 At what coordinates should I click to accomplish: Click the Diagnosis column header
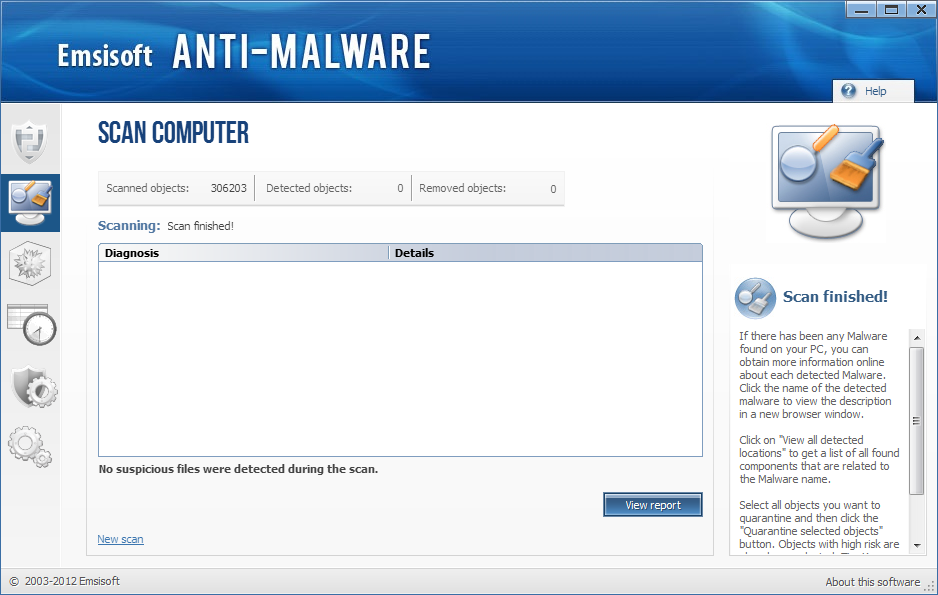[243, 253]
